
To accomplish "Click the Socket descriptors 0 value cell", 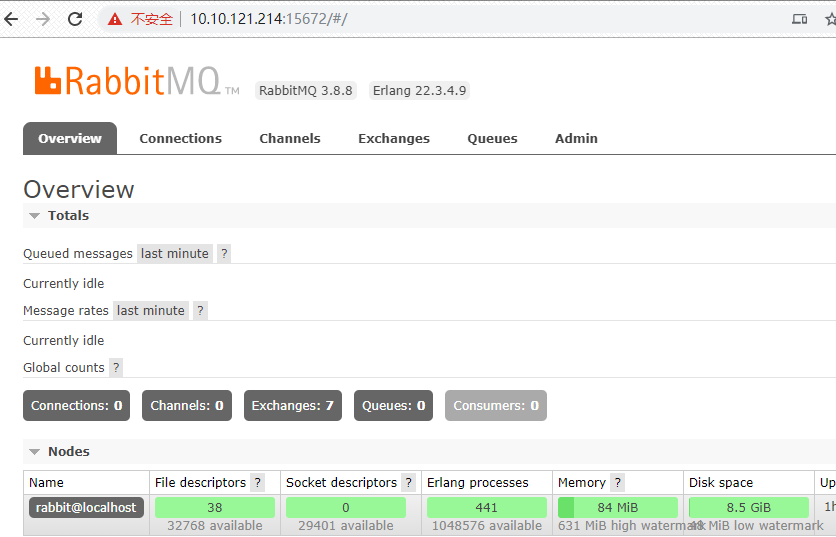I will pos(345,508).
